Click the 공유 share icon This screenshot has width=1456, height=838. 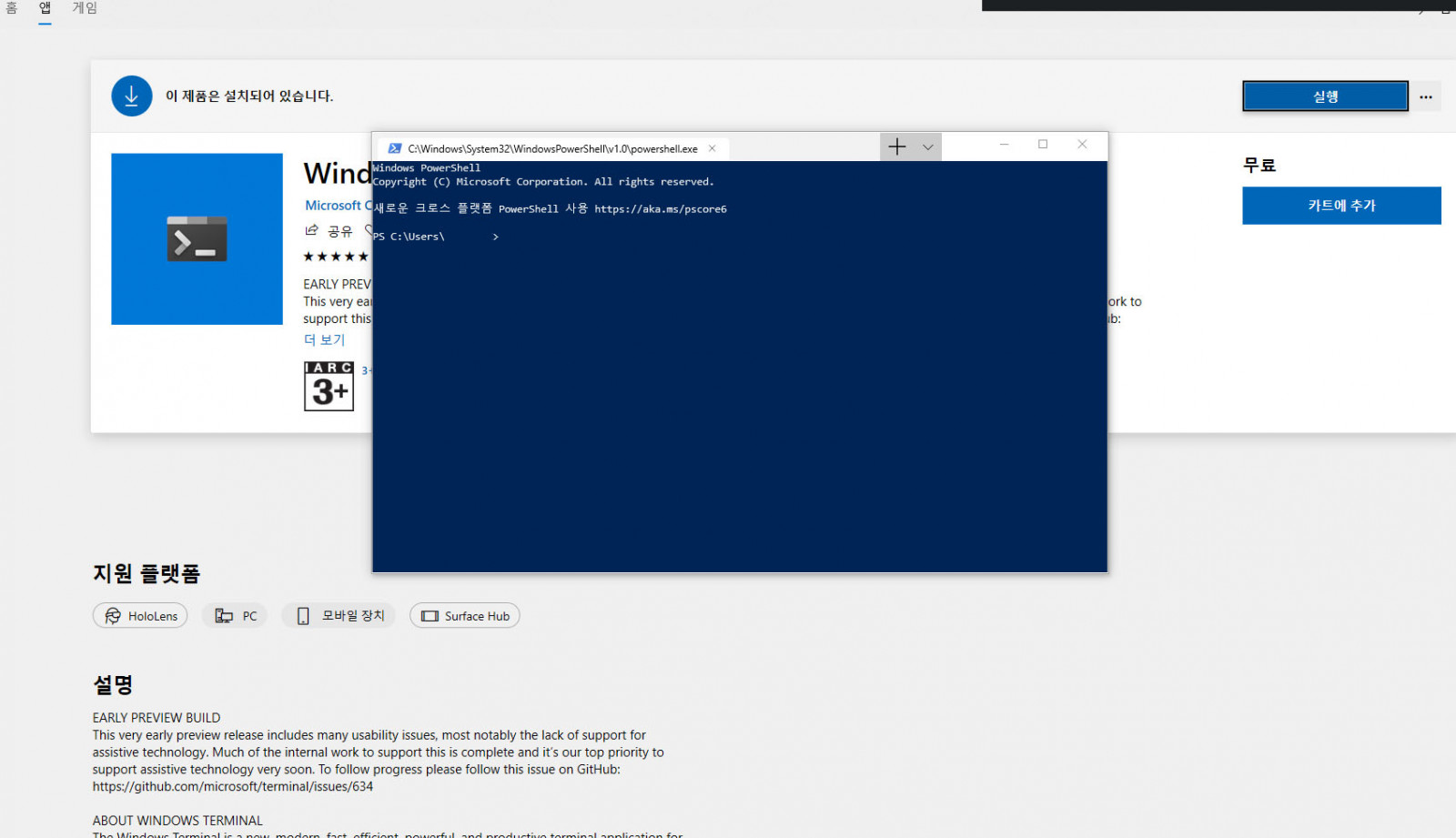pyautogui.click(x=312, y=231)
